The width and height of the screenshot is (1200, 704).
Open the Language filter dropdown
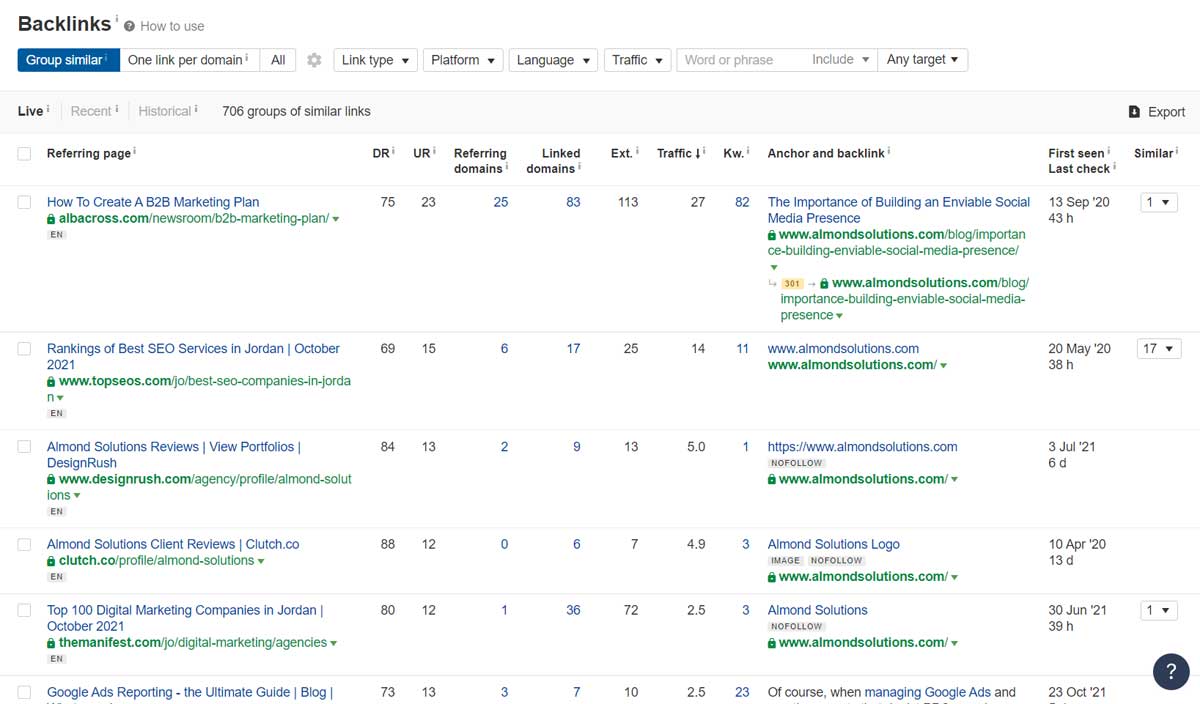pos(553,60)
